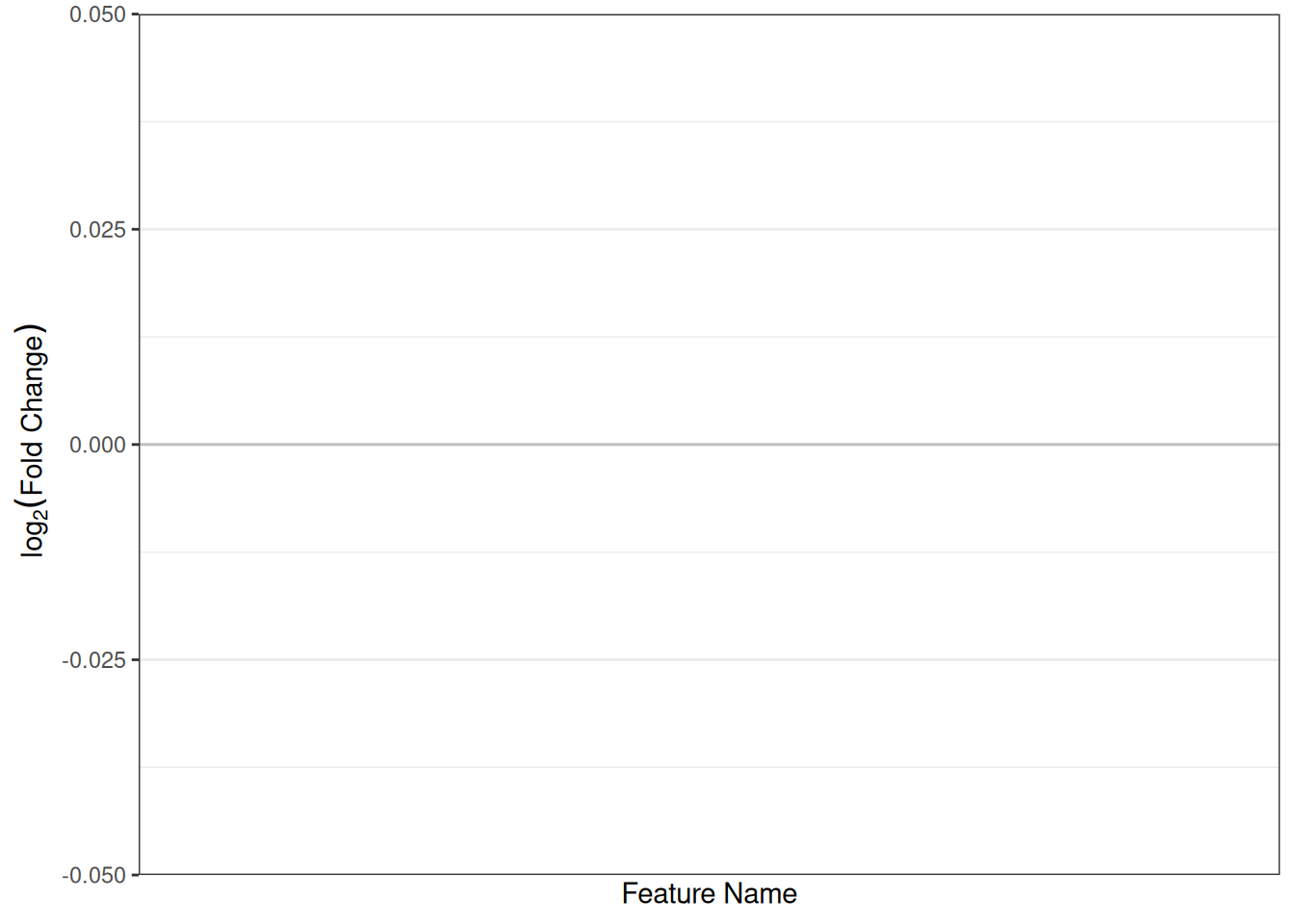Click the axis tick mark beside 0.025
Screen dimensions: 1294x924
click(135, 229)
